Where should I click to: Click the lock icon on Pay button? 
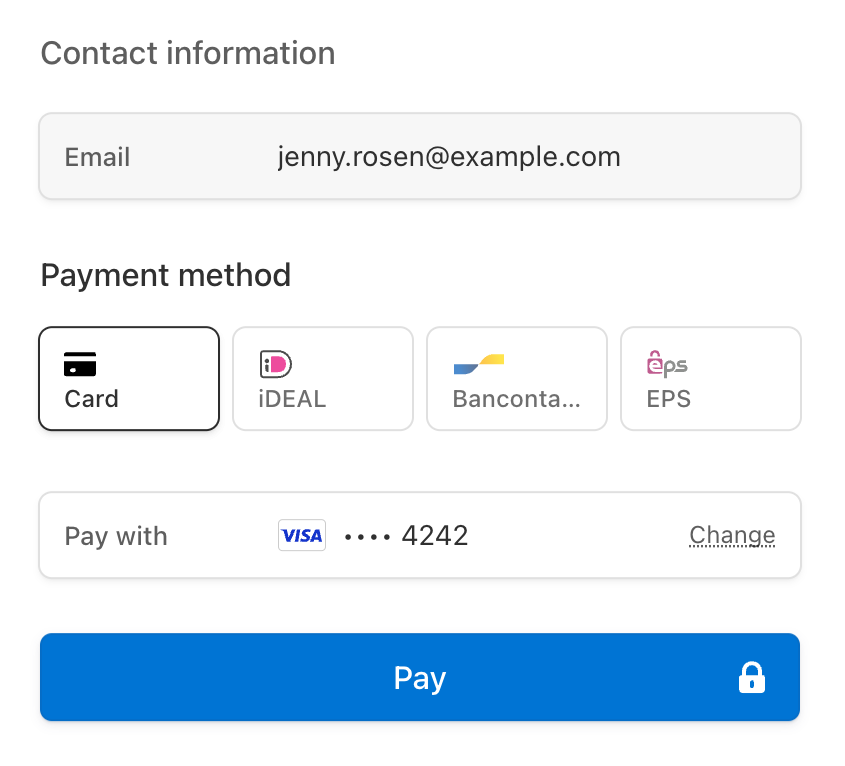[x=752, y=678]
